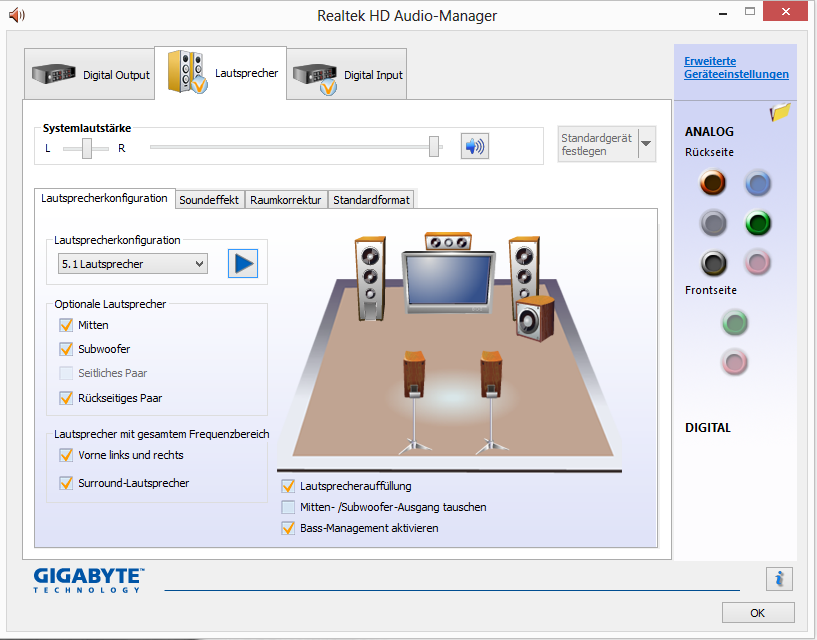Switch to the Digital Output tab
The height and width of the screenshot is (640, 817).
(90, 75)
